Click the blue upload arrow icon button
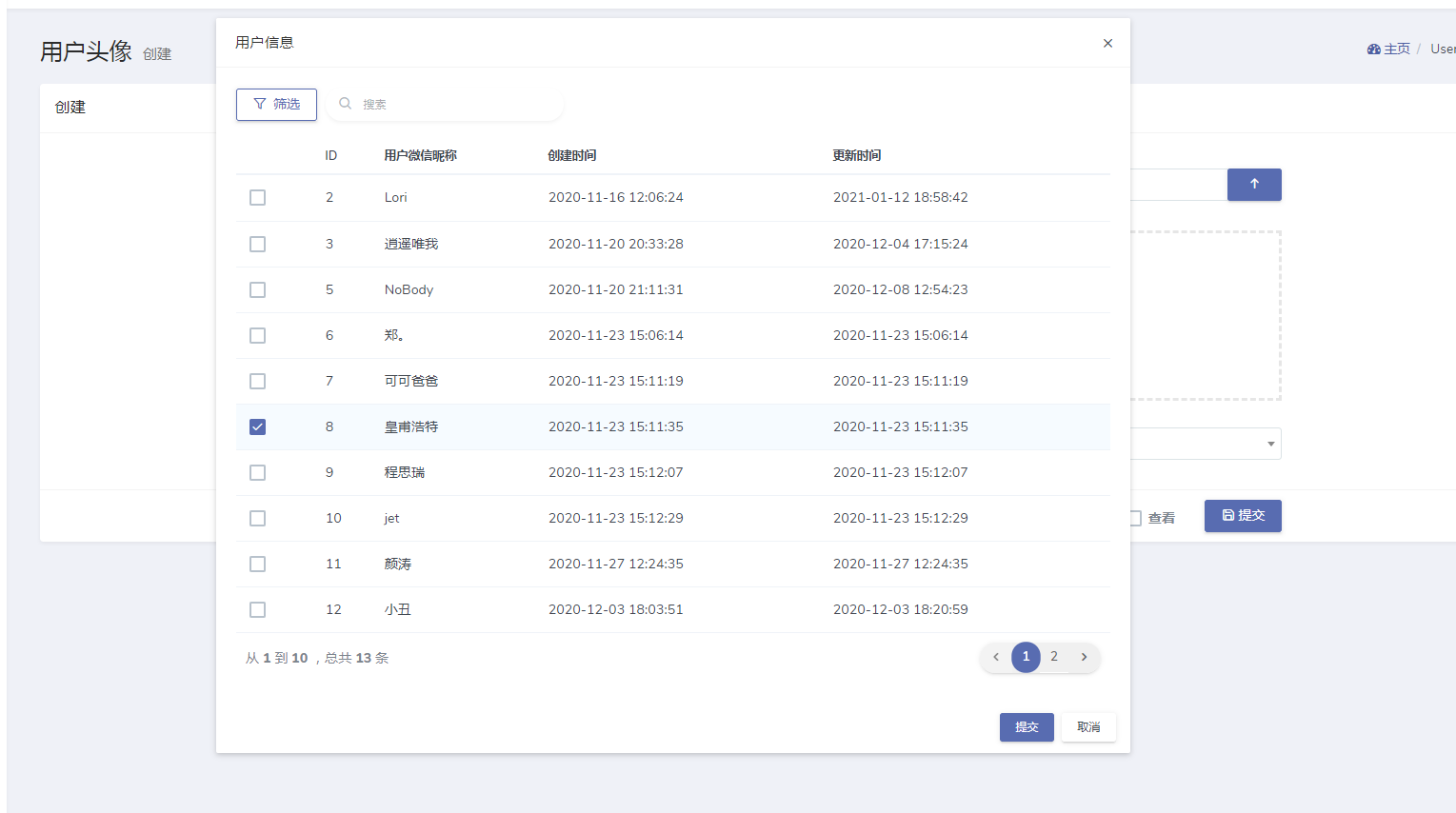Image resolution: width=1456 pixels, height=813 pixels. point(1254,185)
